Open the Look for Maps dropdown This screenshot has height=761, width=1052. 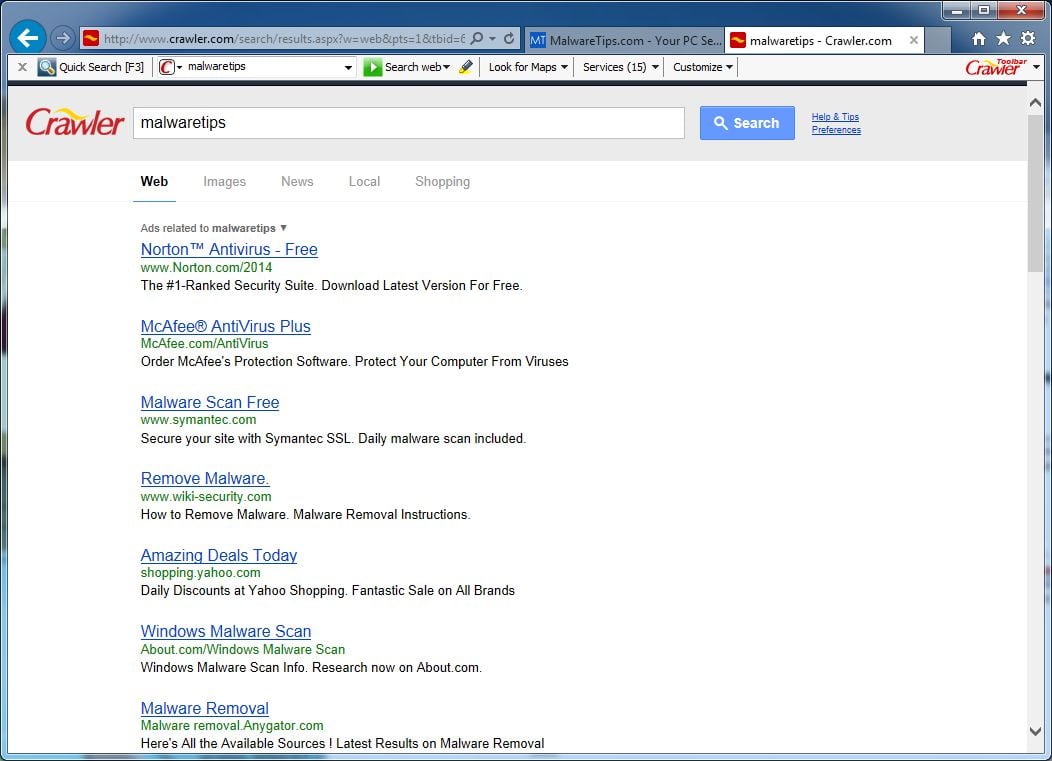pyautogui.click(x=528, y=66)
